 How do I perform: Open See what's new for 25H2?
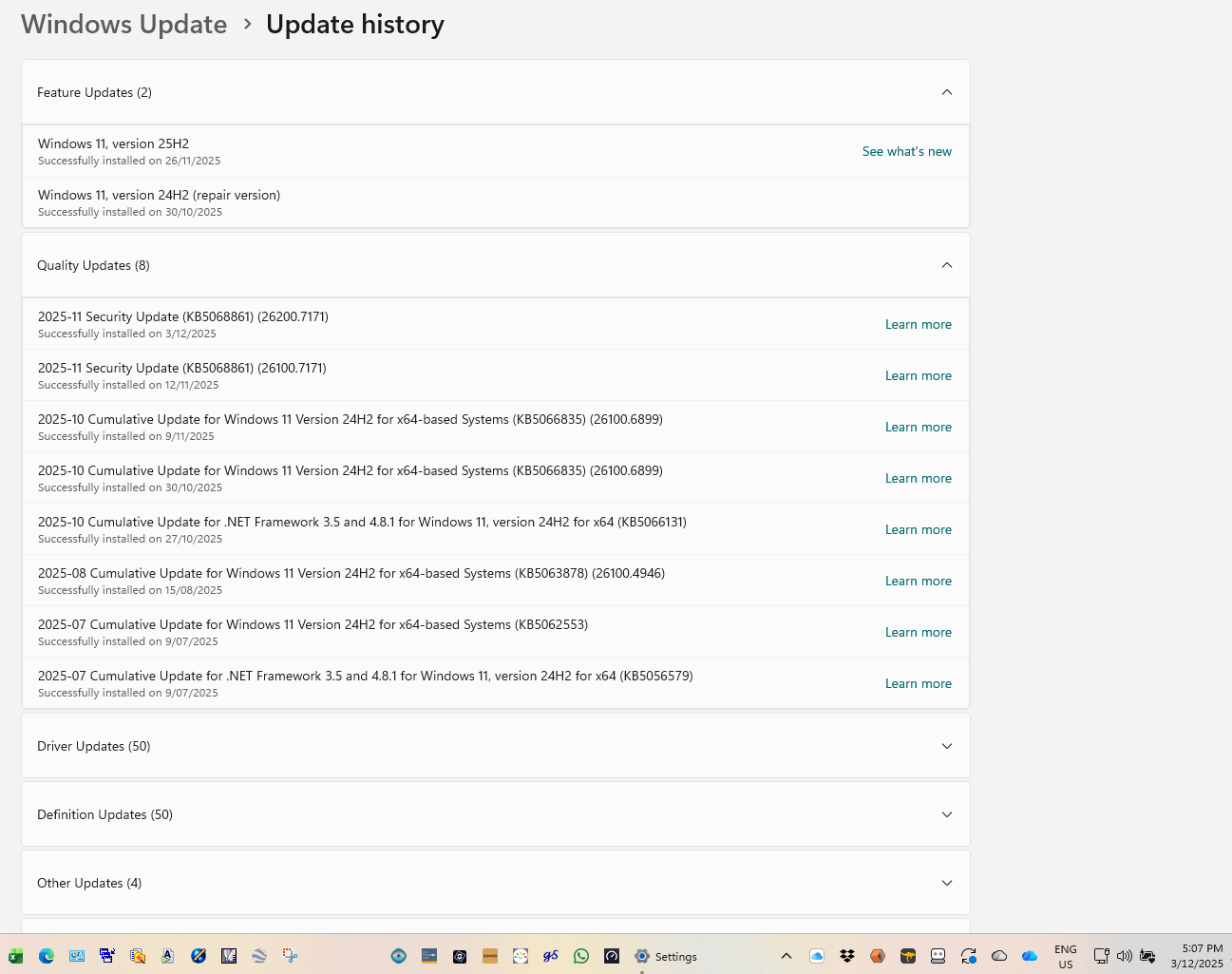click(907, 151)
